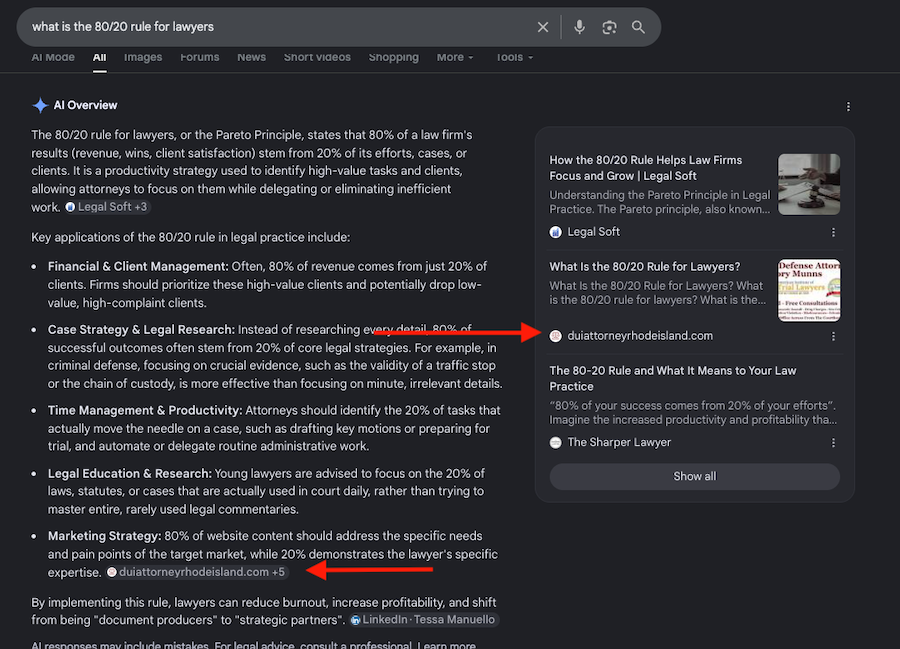Open the Legal Soft gavel thumbnail
Viewport: 900px width, 649px height.
pyautogui.click(x=809, y=184)
